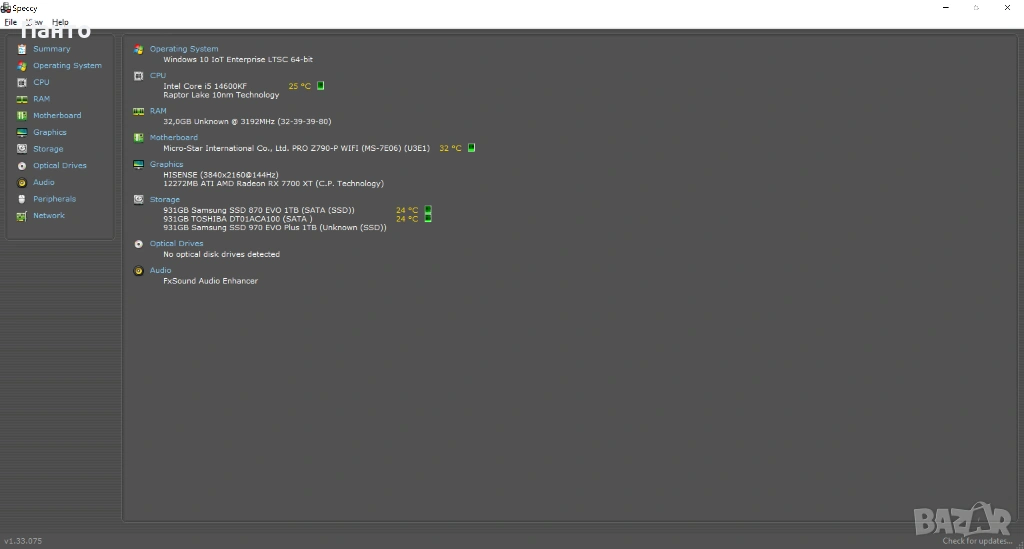Click the Motherboard icon in sidebar
The image size is (1024, 549).
point(22,116)
